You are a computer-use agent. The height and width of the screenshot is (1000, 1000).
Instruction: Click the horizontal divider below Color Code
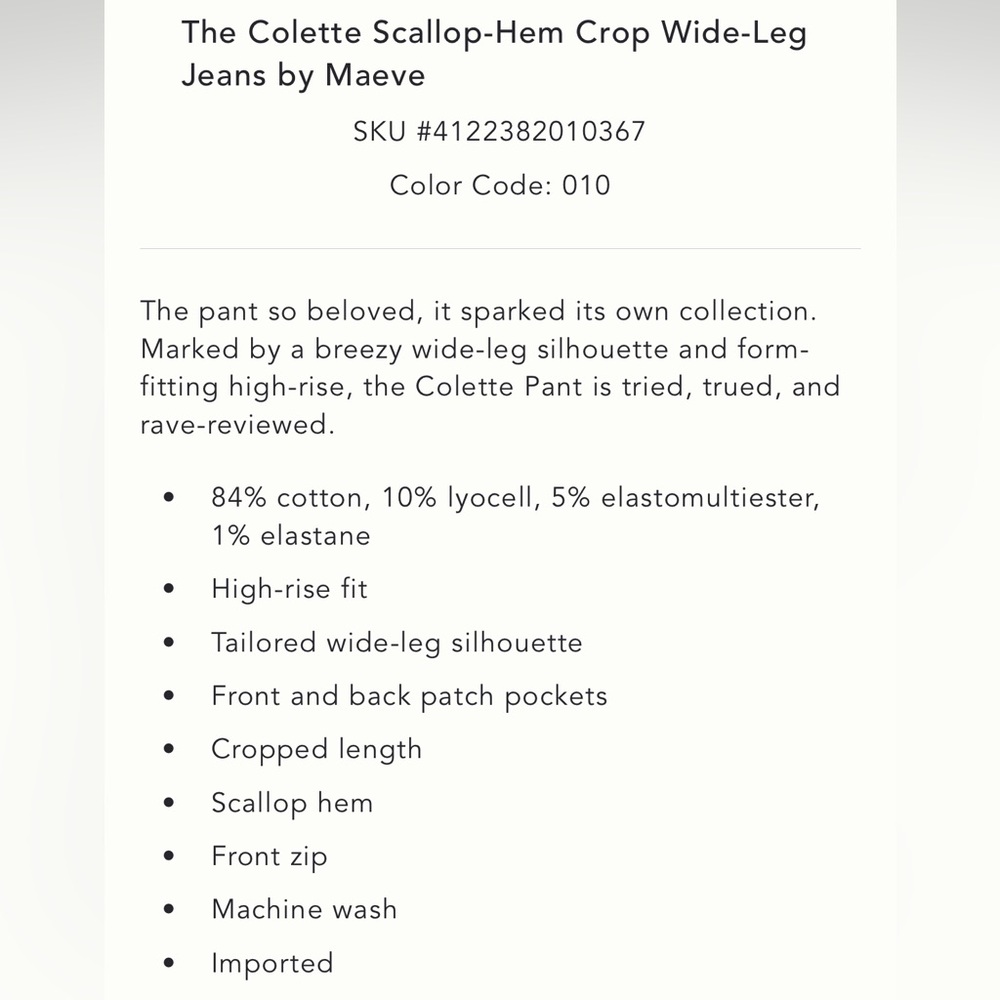click(x=500, y=249)
